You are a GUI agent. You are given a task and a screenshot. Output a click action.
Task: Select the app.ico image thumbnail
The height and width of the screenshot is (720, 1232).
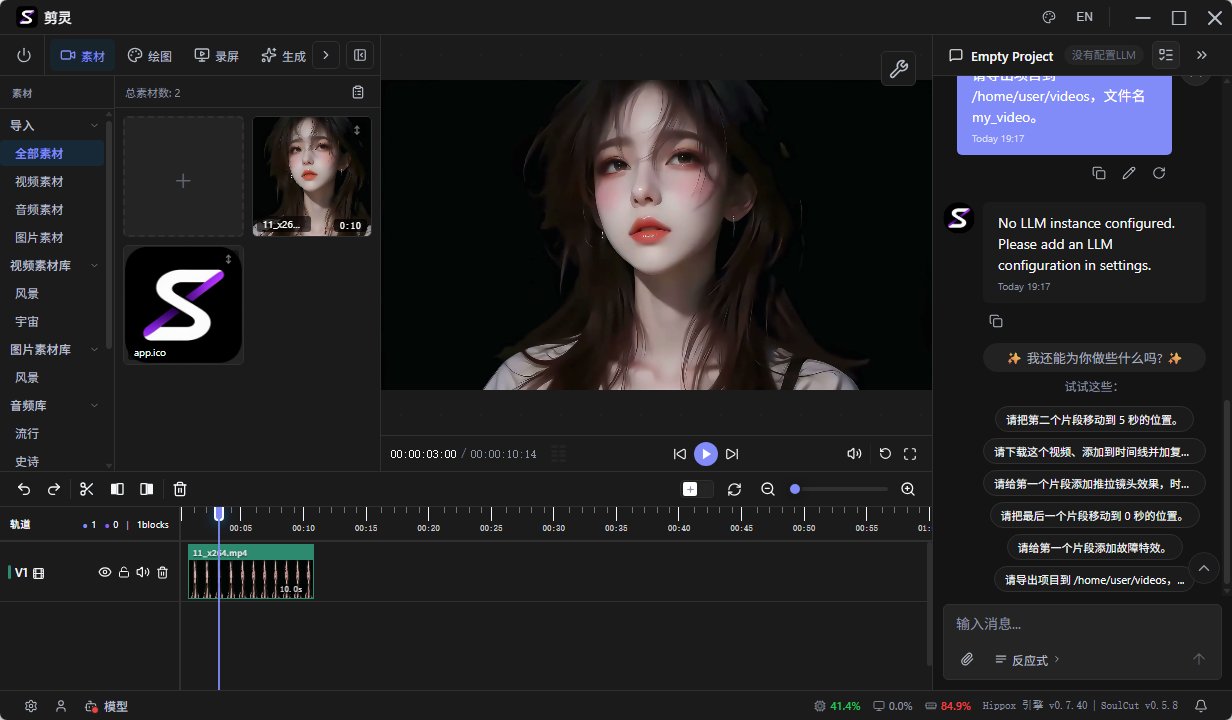click(x=184, y=304)
